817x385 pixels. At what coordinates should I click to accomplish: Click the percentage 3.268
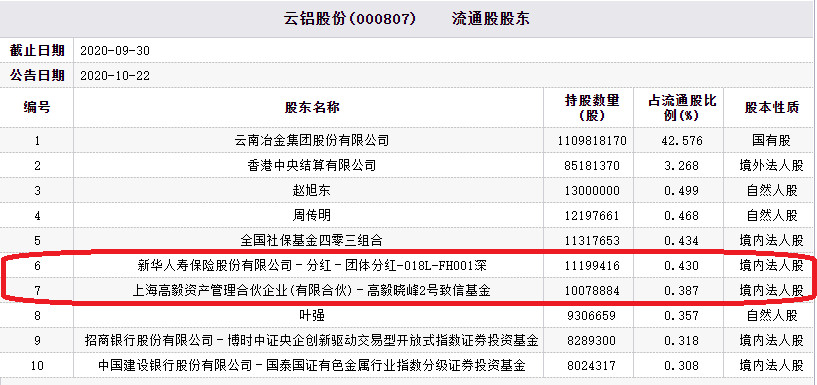(x=682, y=166)
